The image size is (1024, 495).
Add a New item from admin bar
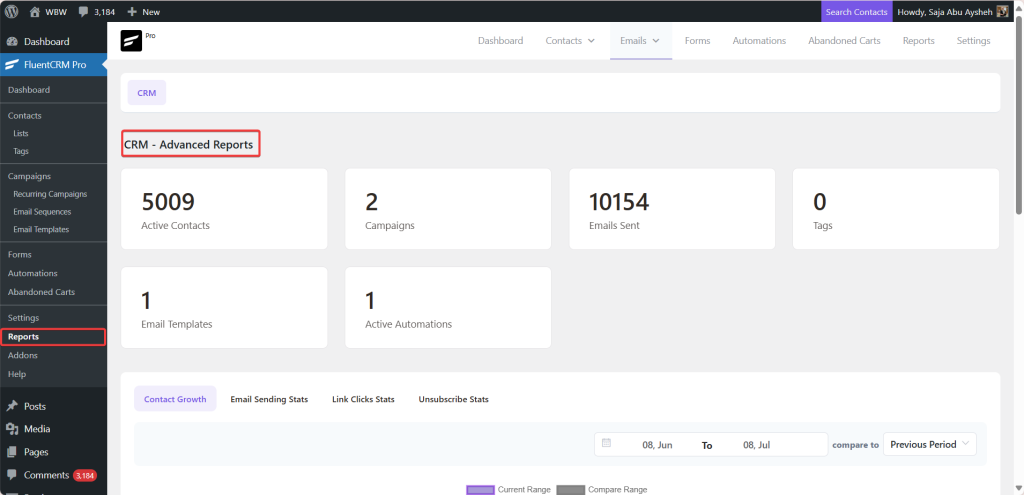click(x=143, y=12)
